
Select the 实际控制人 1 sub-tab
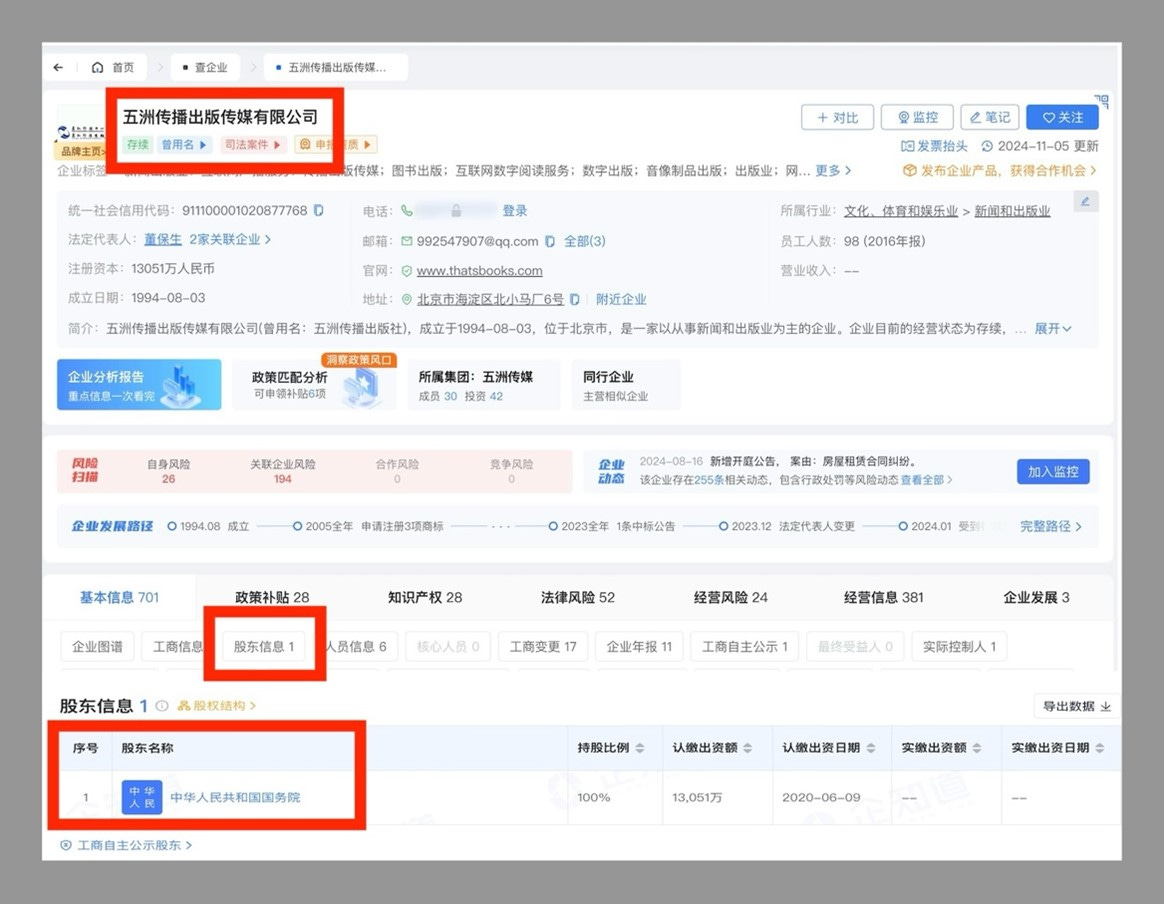tap(959, 646)
